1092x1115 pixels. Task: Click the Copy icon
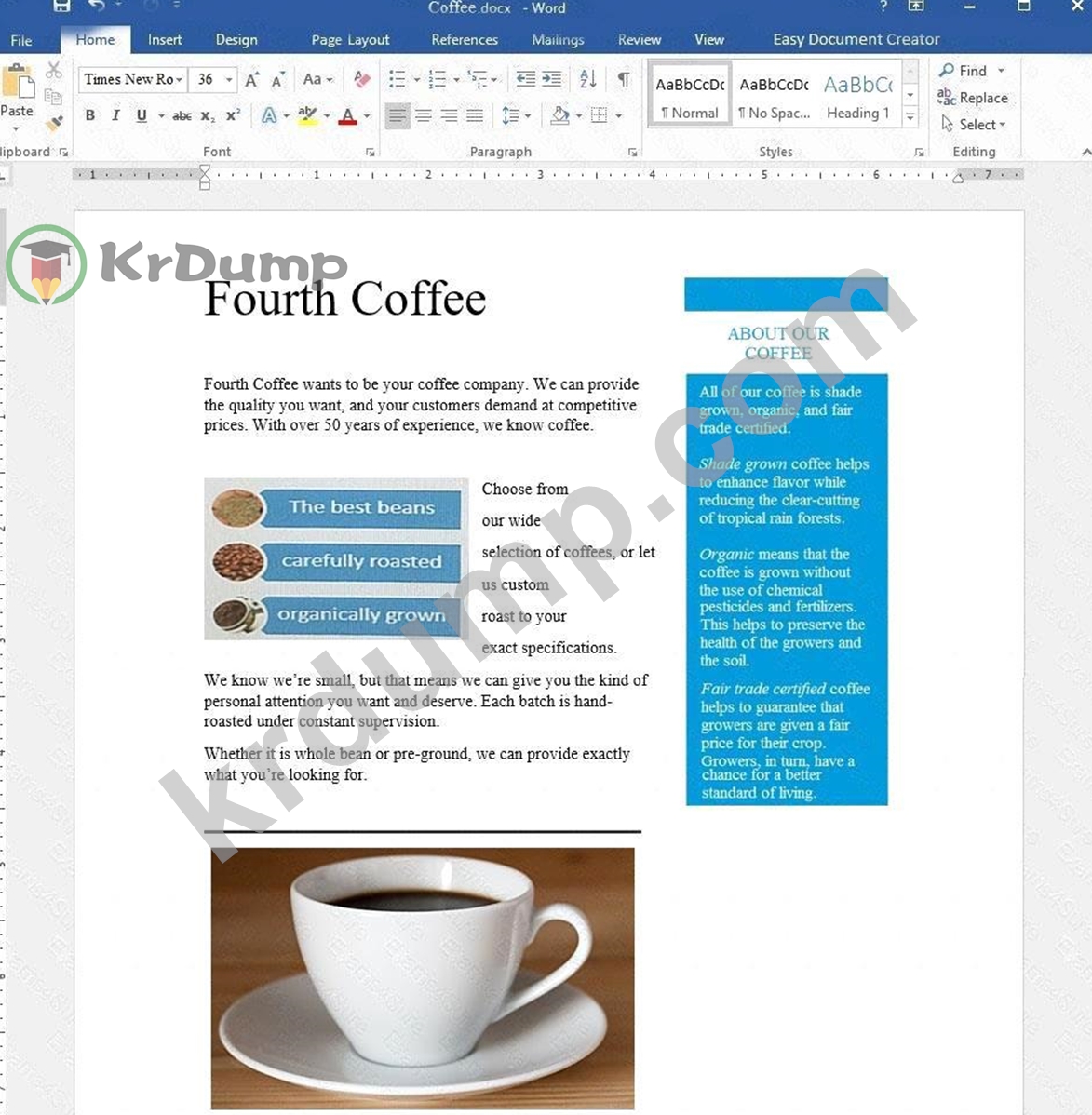point(53,96)
